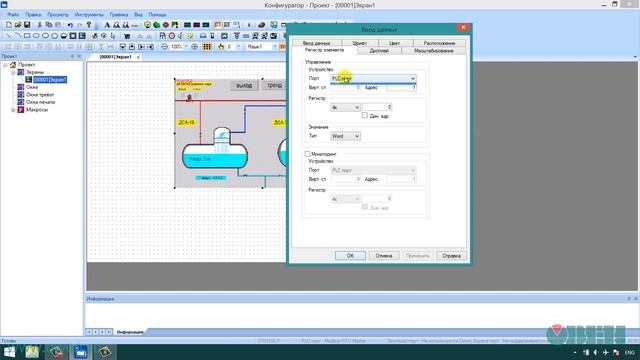The width and height of the screenshot is (640, 360).
Task: Open the '4x' register type dropdown
Action: tap(345, 107)
